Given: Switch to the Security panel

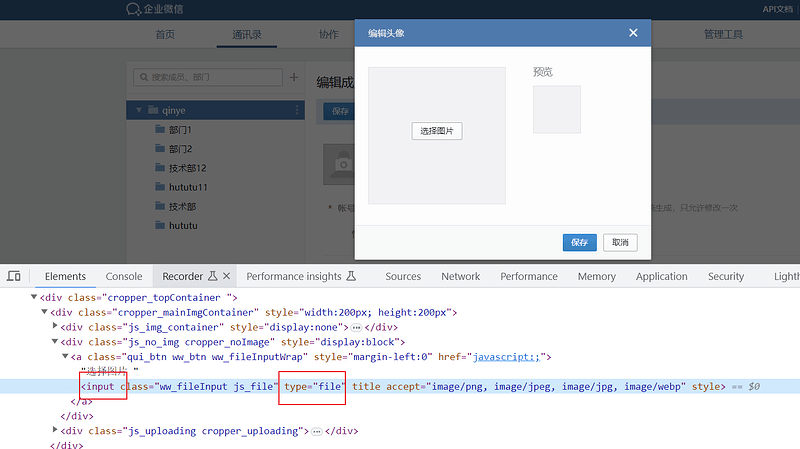Looking at the screenshot, I should click(x=726, y=276).
